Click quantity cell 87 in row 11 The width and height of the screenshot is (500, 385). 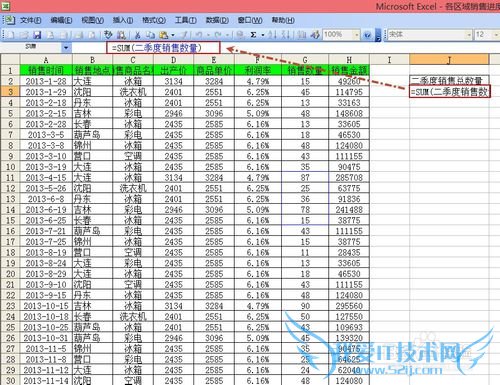tap(305, 178)
